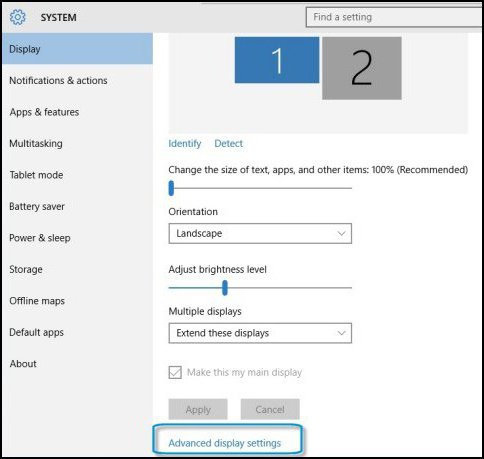
Task: Switch to Power & sleep settings
Action: coord(40,238)
